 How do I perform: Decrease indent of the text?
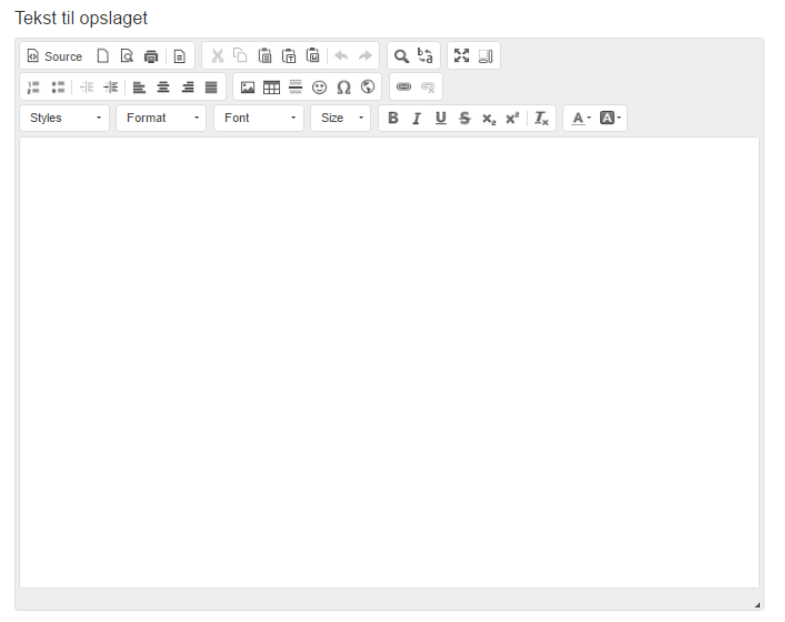tap(87, 87)
